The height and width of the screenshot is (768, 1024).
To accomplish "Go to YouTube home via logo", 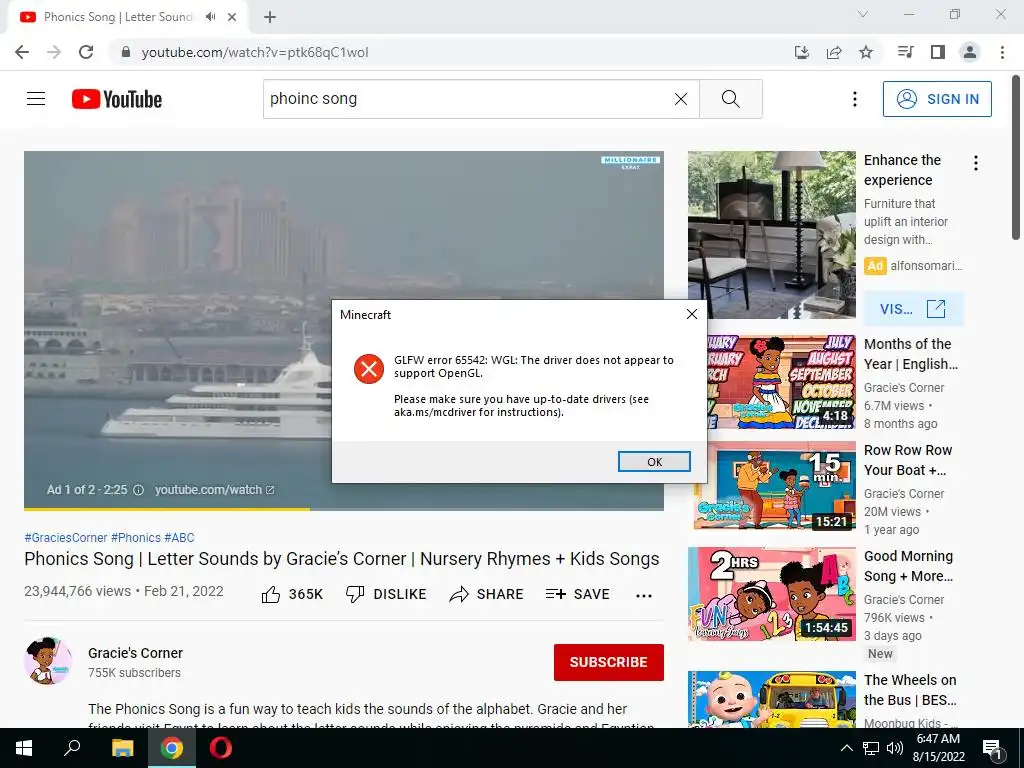I will click(117, 99).
